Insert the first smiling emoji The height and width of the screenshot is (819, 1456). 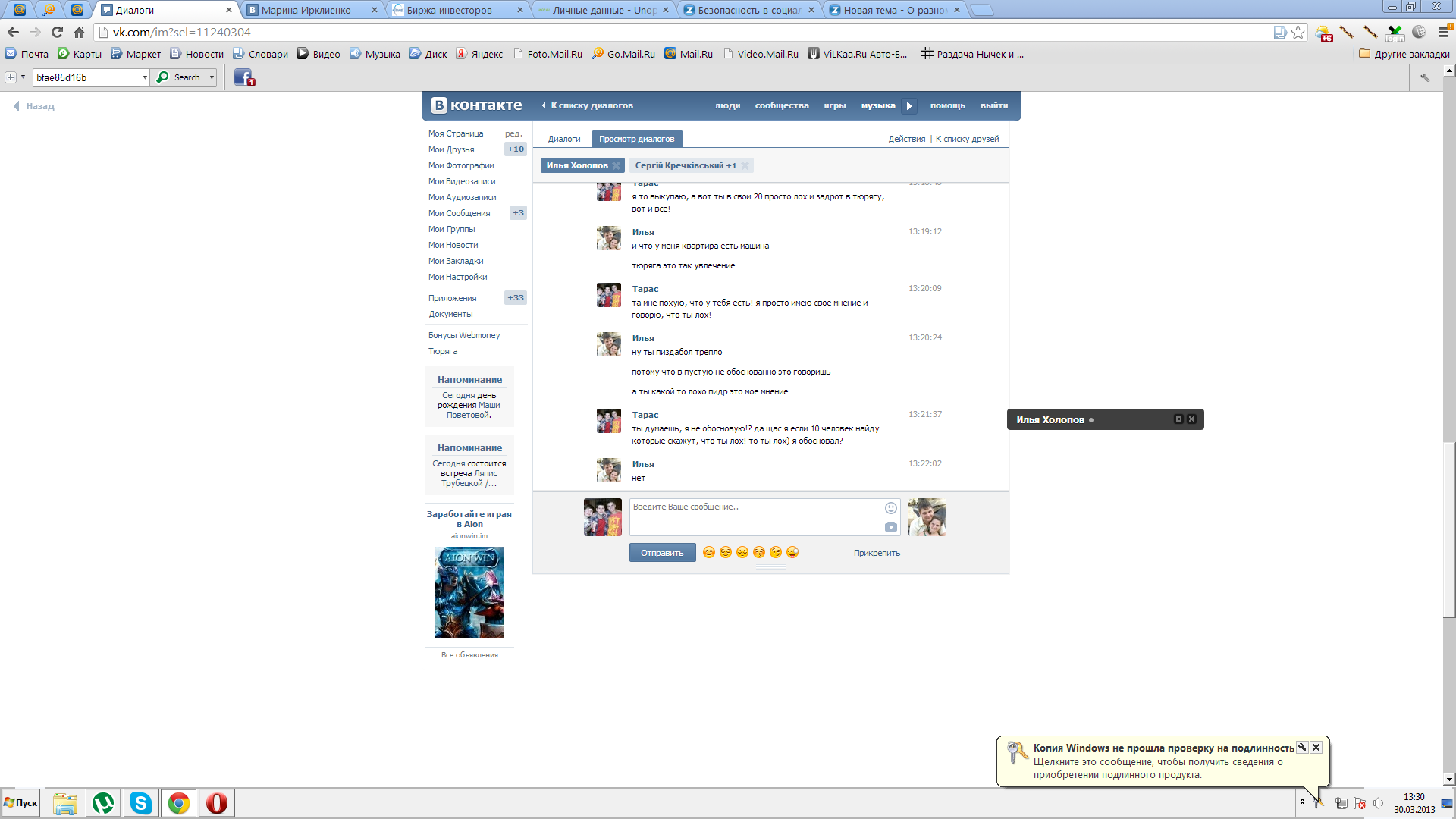pos(709,552)
